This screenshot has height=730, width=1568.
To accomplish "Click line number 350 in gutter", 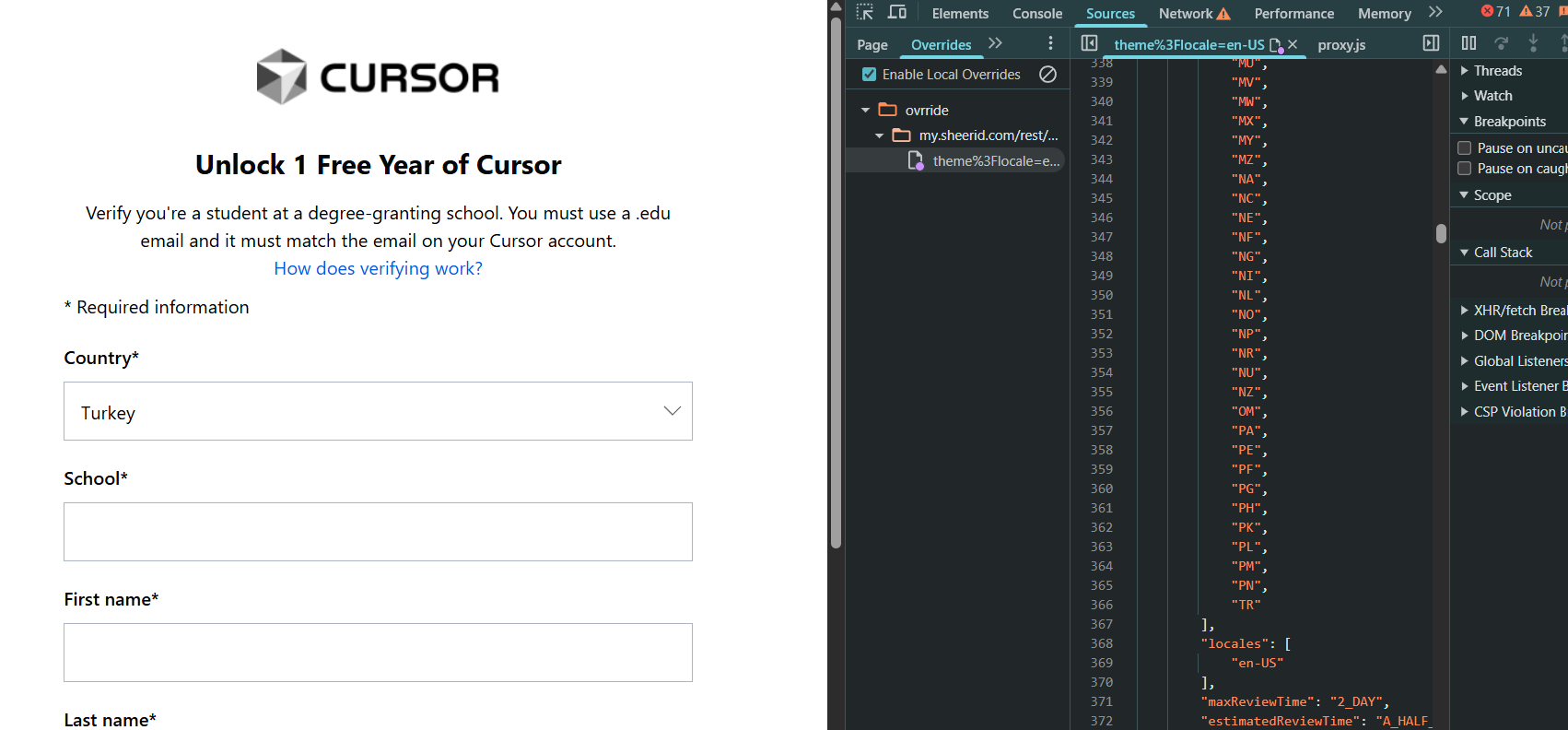I will [x=1101, y=296].
